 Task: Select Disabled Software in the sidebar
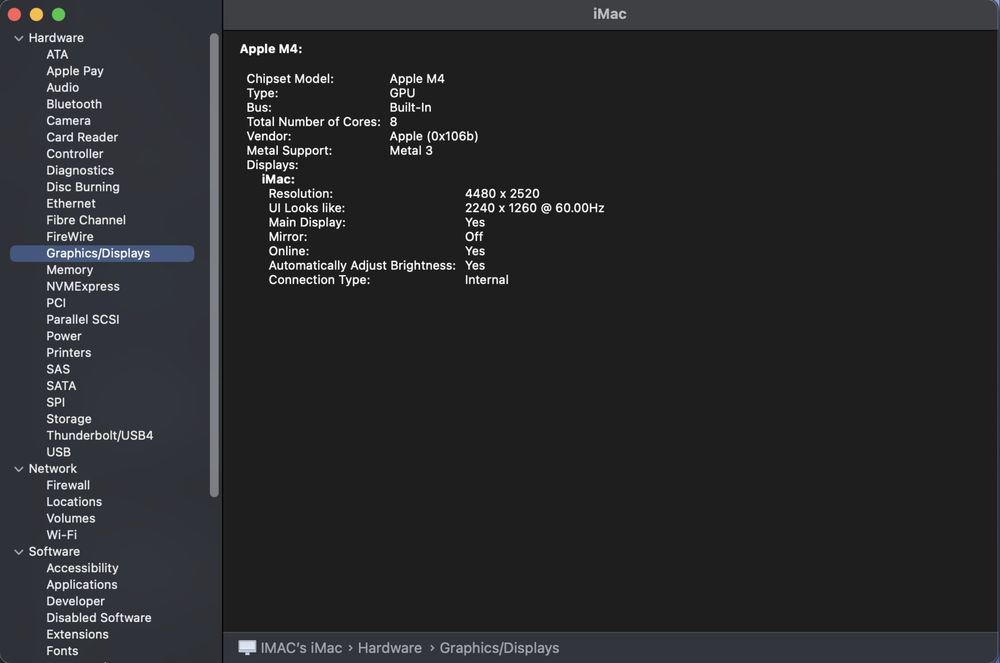(99, 618)
